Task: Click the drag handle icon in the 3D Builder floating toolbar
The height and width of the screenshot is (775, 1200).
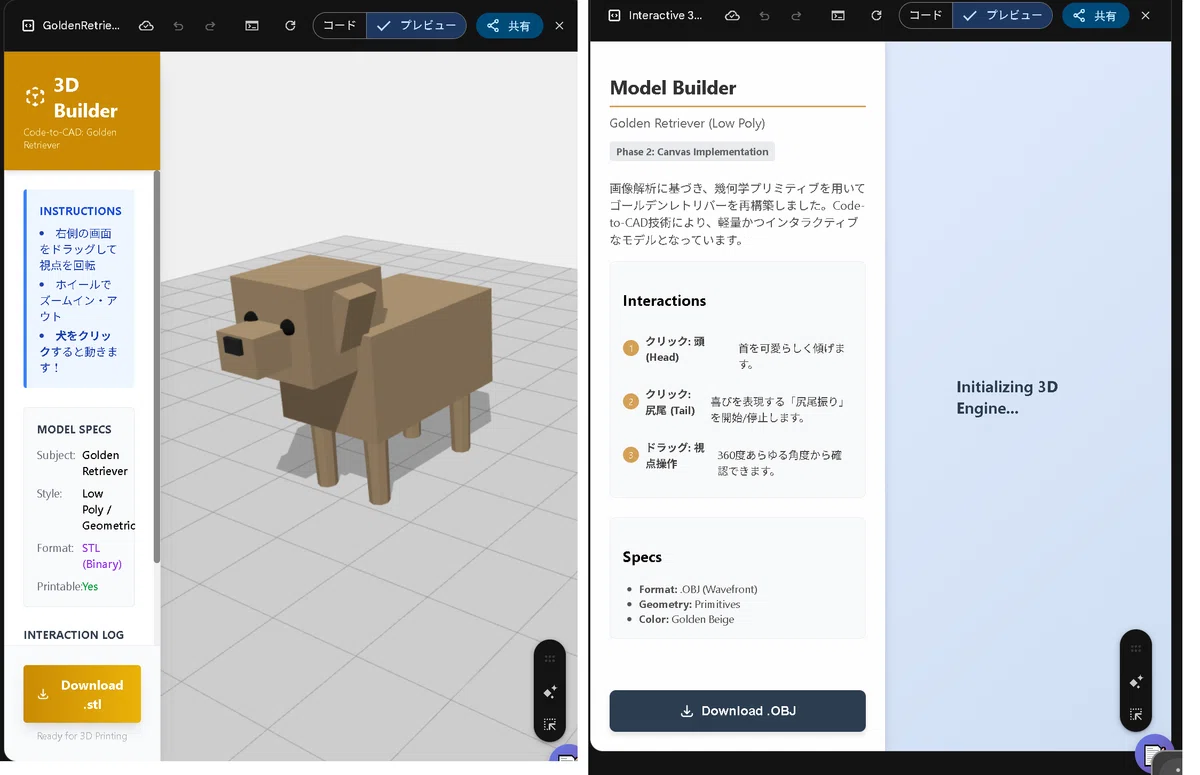Action: click(x=550, y=659)
